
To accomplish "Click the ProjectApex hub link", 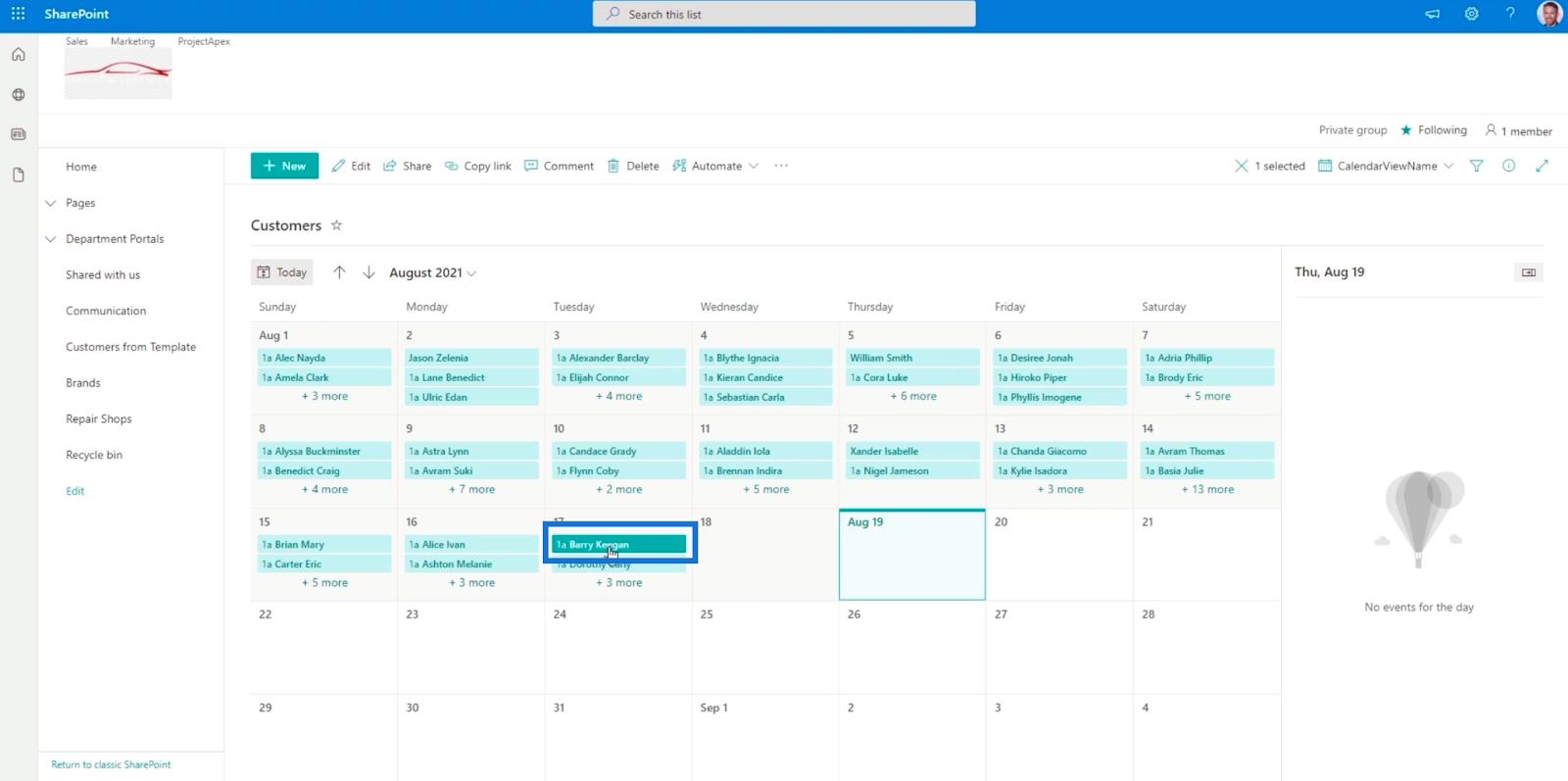I will coord(204,41).
